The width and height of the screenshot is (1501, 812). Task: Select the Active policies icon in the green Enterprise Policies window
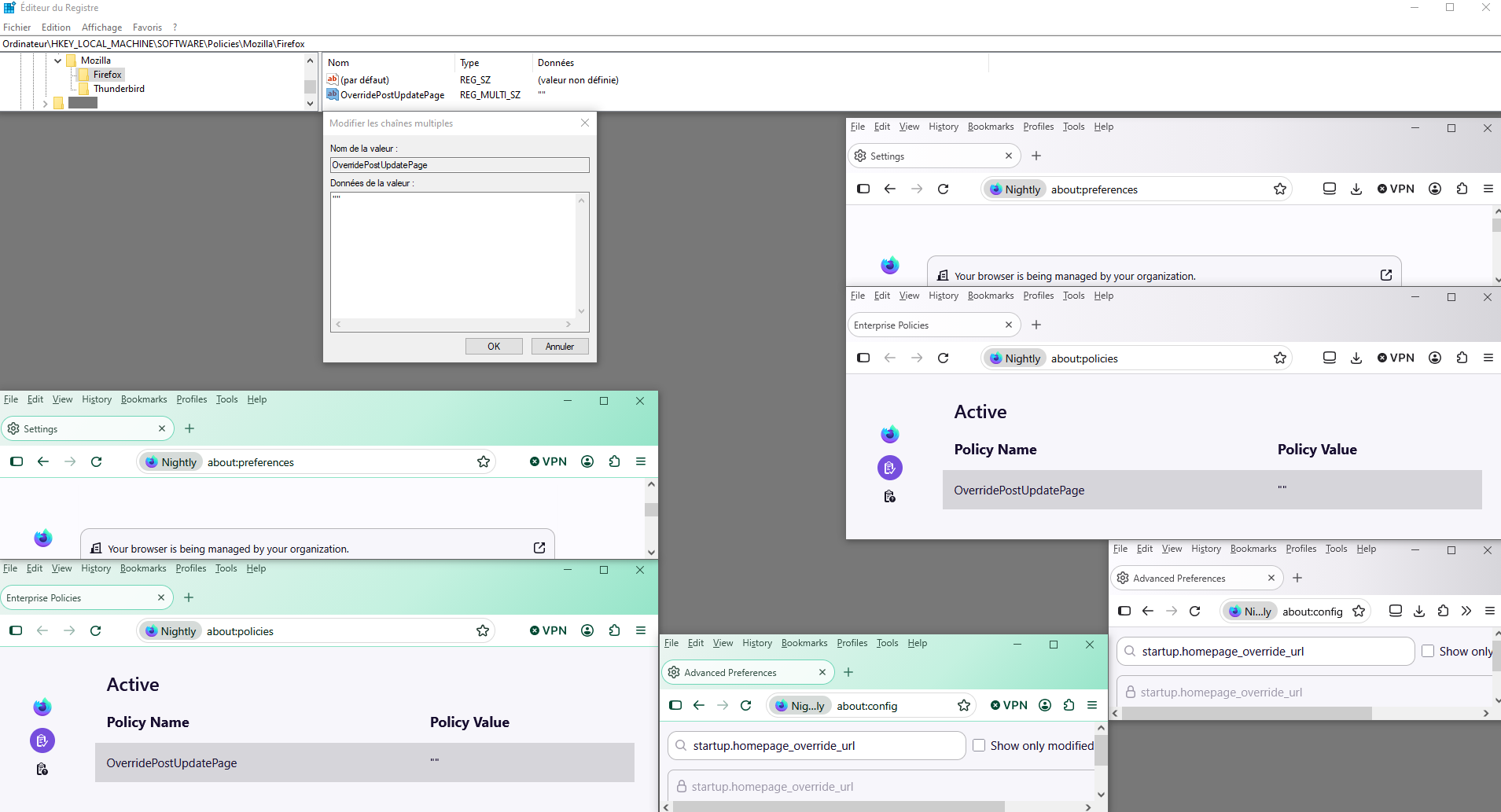coord(42,740)
